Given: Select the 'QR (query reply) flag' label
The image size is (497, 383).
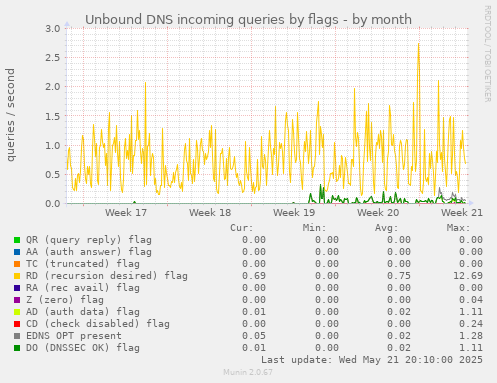Looking at the screenshot, I should [89, 240].
